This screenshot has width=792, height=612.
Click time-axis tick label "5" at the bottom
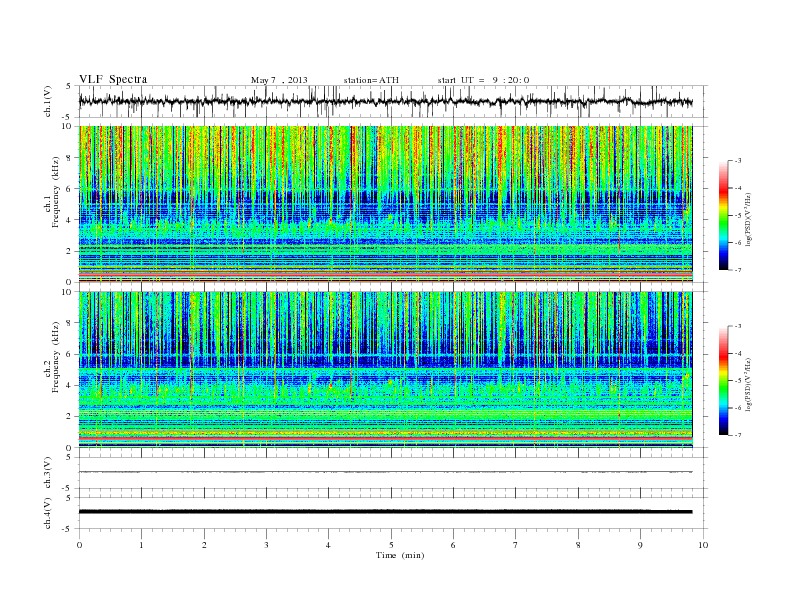point(391,545)
